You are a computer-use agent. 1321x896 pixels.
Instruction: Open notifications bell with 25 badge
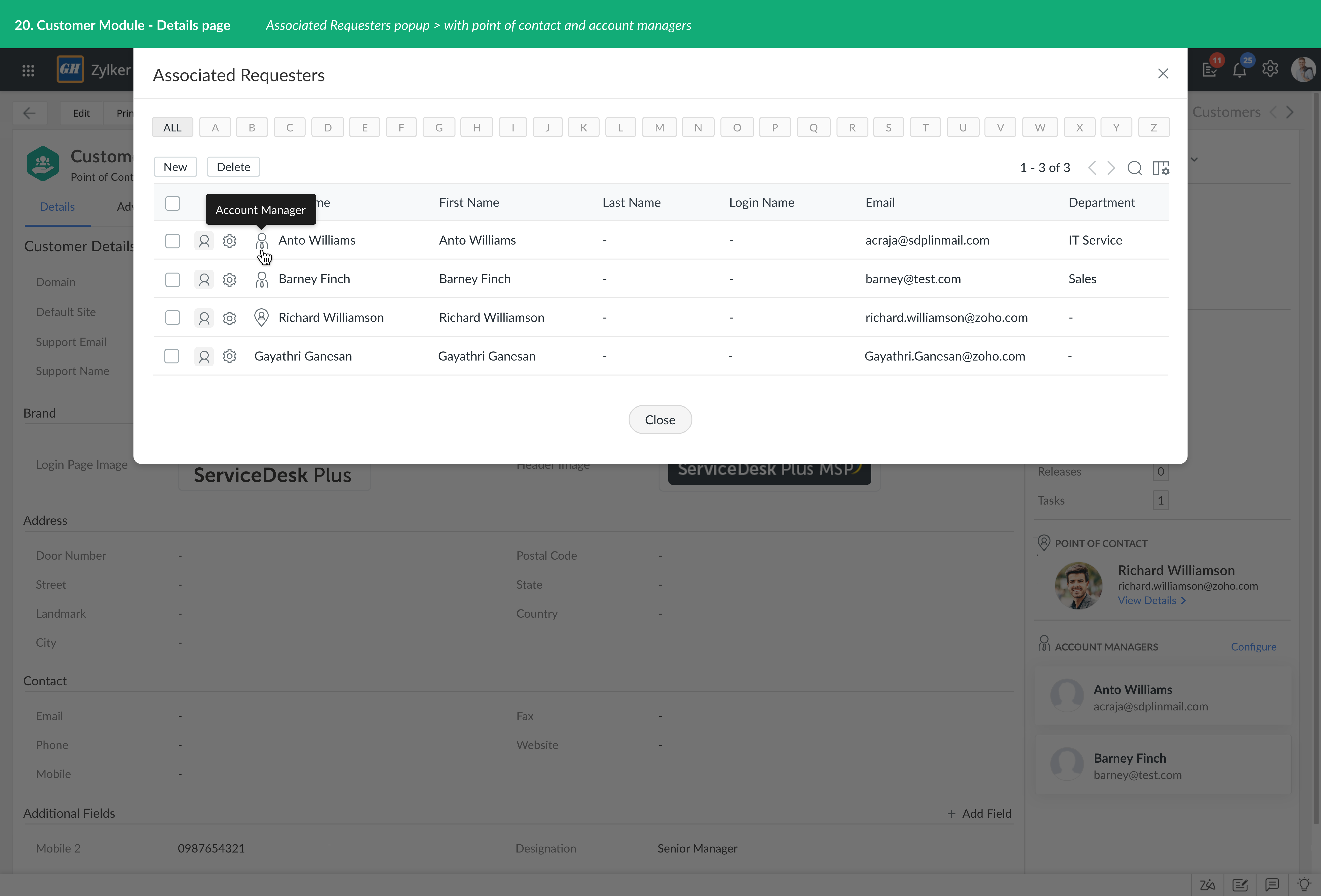(1240, 69)
